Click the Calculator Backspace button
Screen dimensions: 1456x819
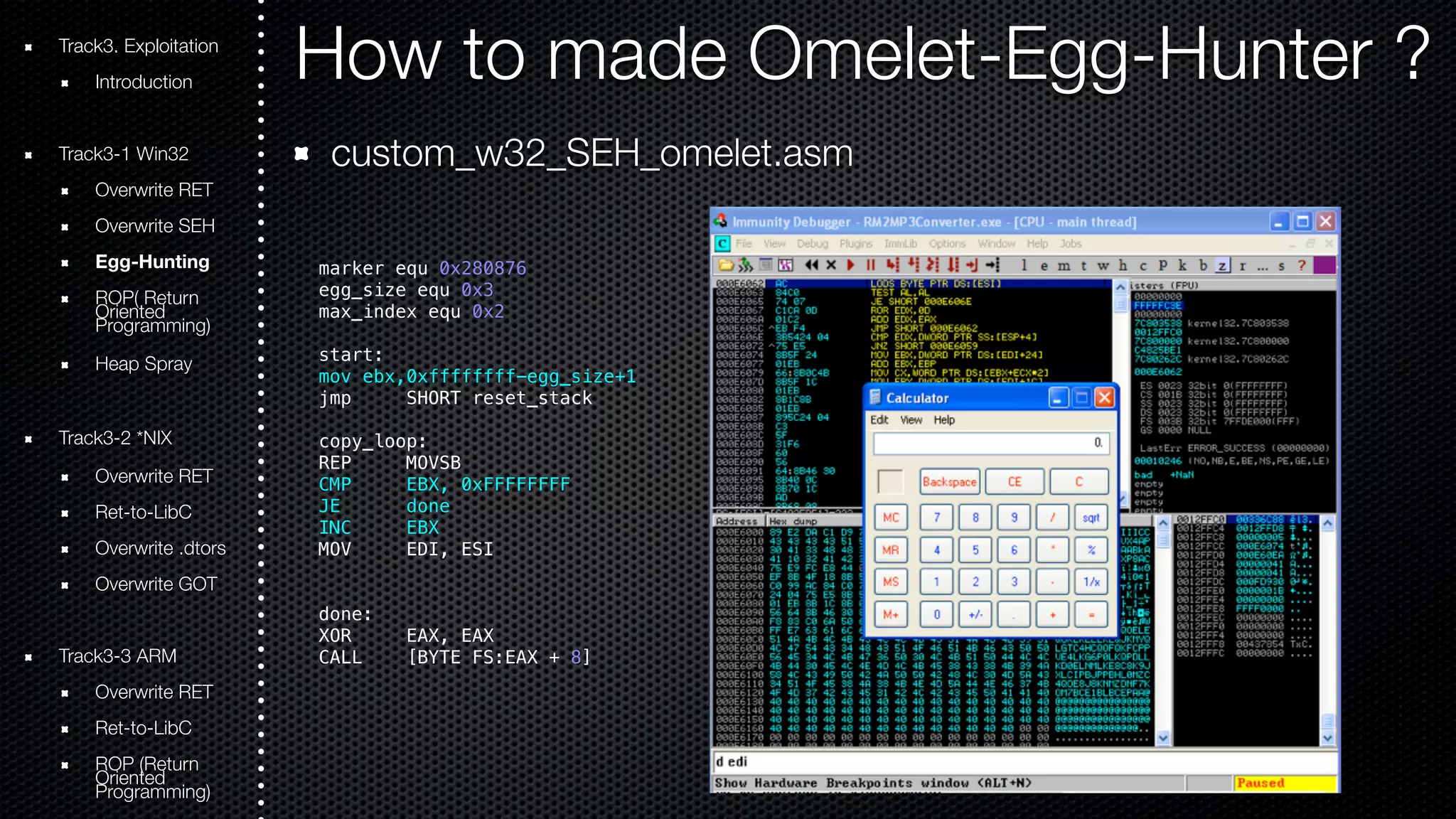click(x=949, y=481)
